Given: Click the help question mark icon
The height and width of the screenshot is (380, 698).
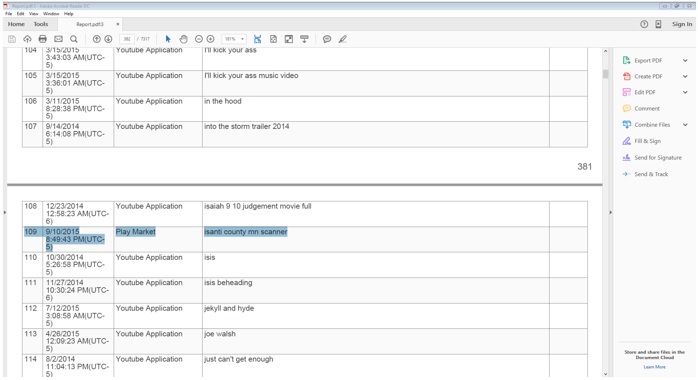Looking at the screenshot, I should [644, 24].
